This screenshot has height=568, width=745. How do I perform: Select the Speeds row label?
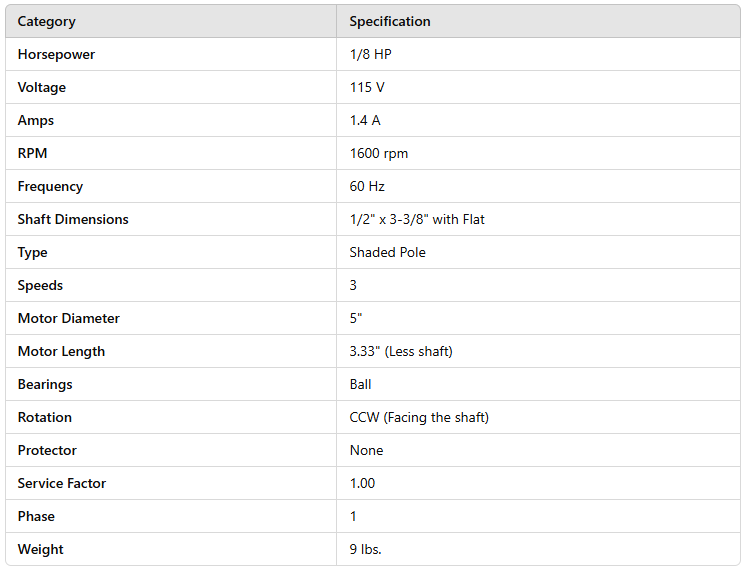[x=40, y=285]
